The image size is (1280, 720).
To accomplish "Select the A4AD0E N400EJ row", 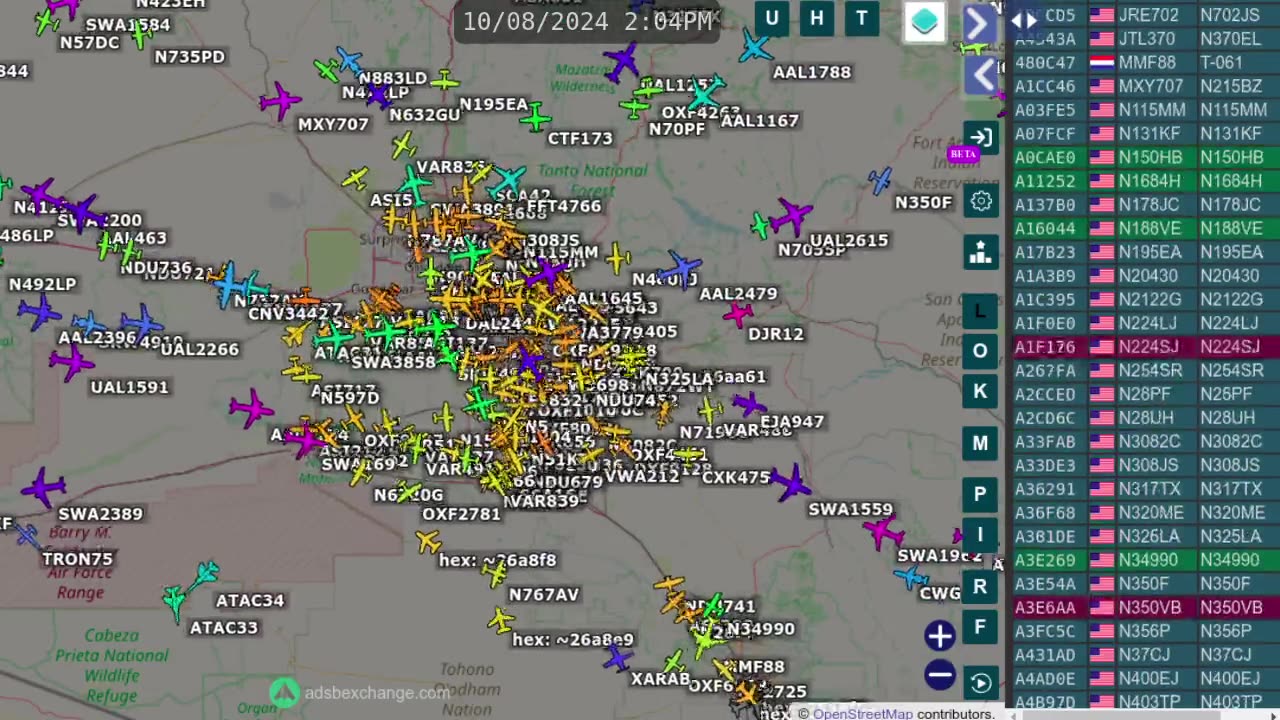I will (1145, 679).
